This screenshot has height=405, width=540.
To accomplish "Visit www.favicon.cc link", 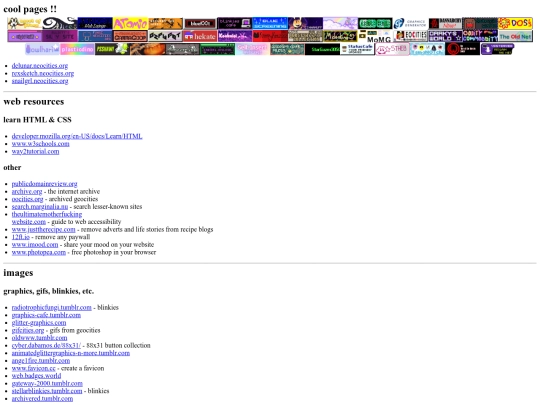I will coord(33,368).
